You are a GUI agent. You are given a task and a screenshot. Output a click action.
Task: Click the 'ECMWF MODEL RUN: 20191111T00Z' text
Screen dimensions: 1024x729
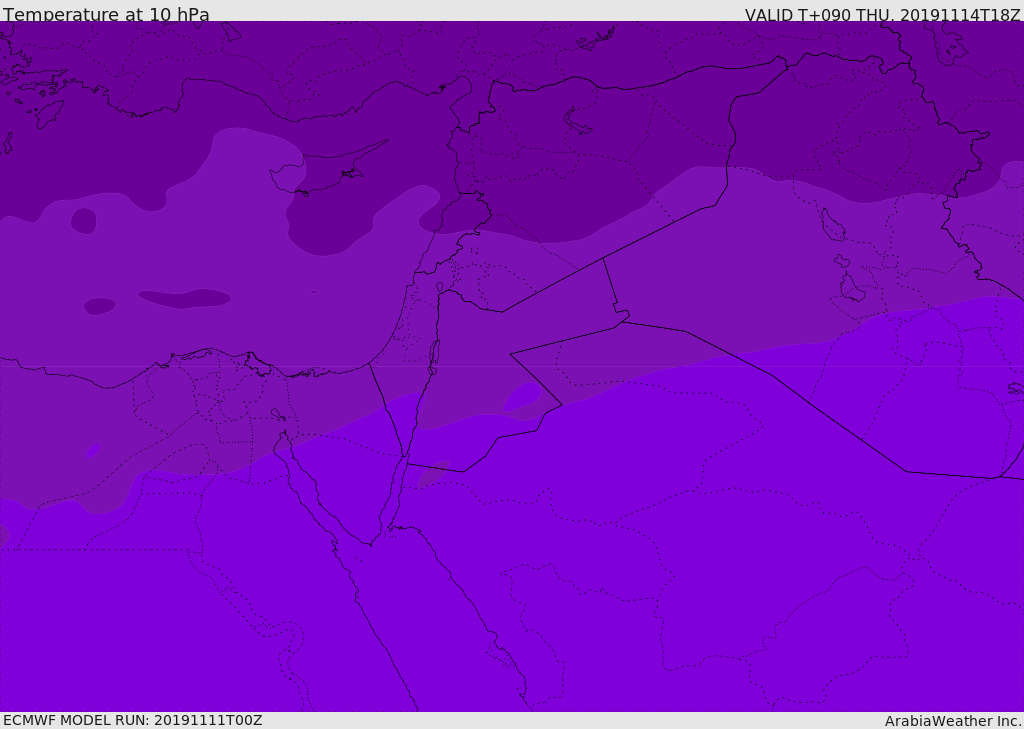[133, 720]
